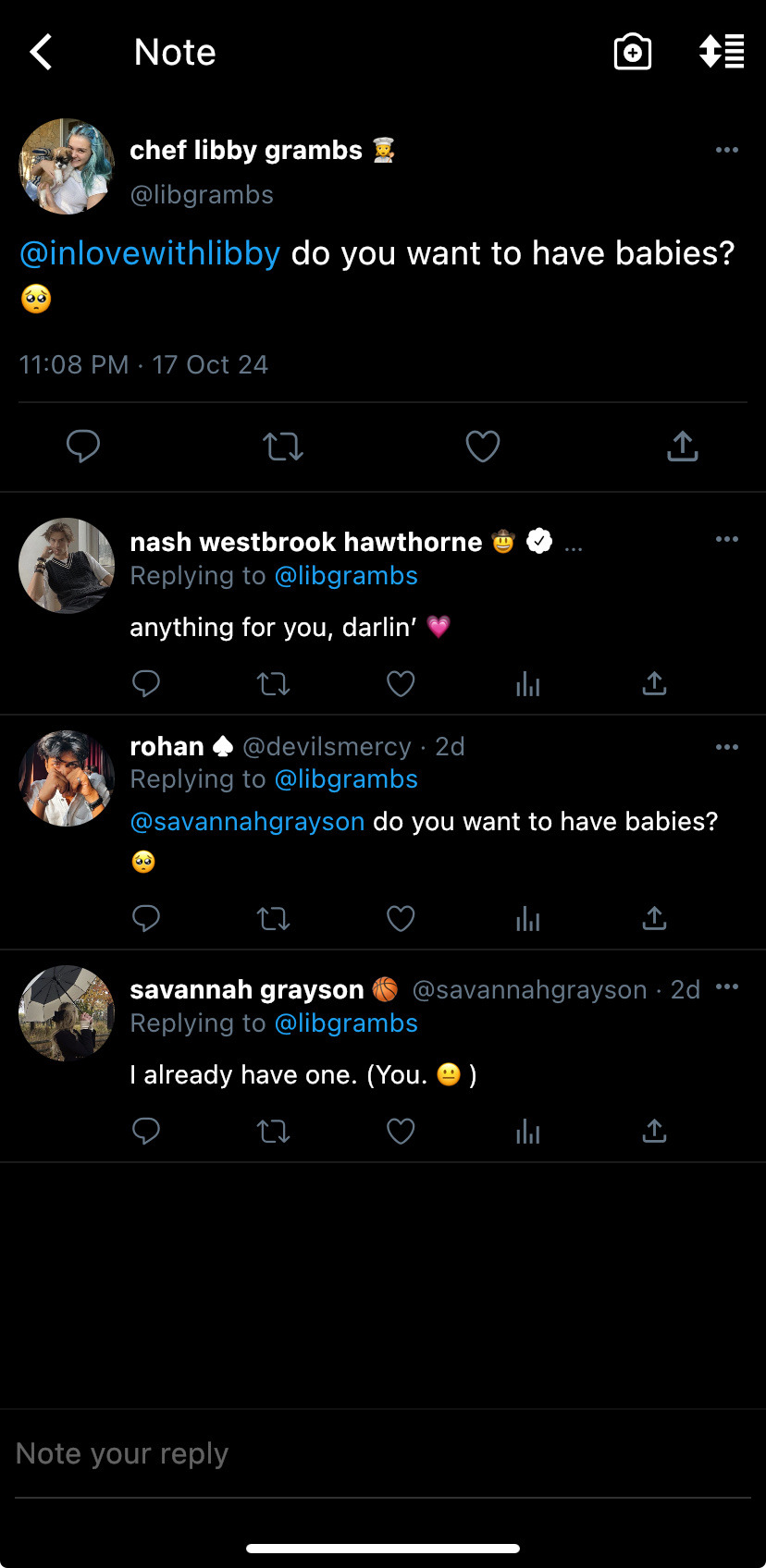766x1568 pixels.
Task: Repost rohan's reply
Action: pyautogui.click(x=273, y=919)
